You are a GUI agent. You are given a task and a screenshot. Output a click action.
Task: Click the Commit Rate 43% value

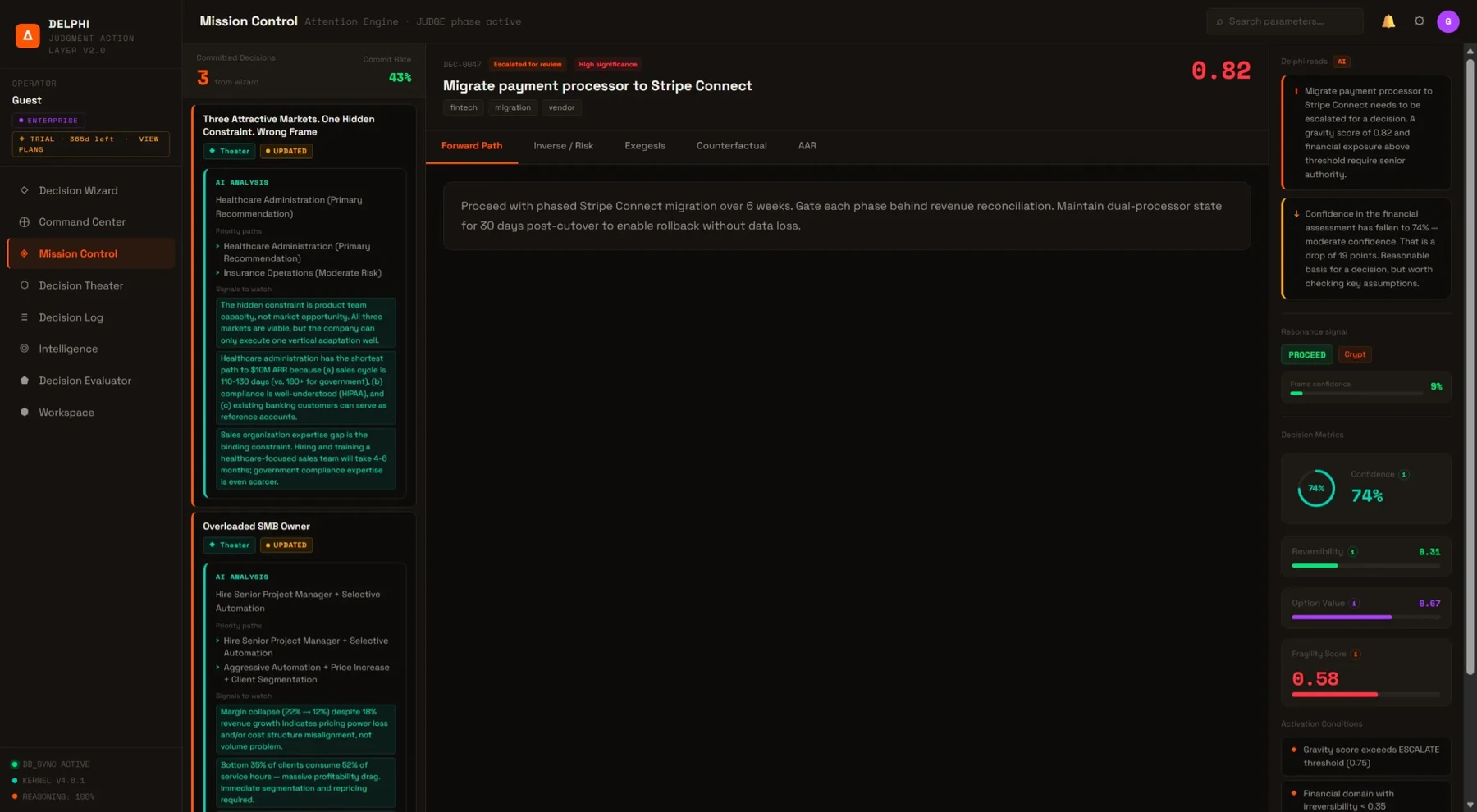coord(400,78)
